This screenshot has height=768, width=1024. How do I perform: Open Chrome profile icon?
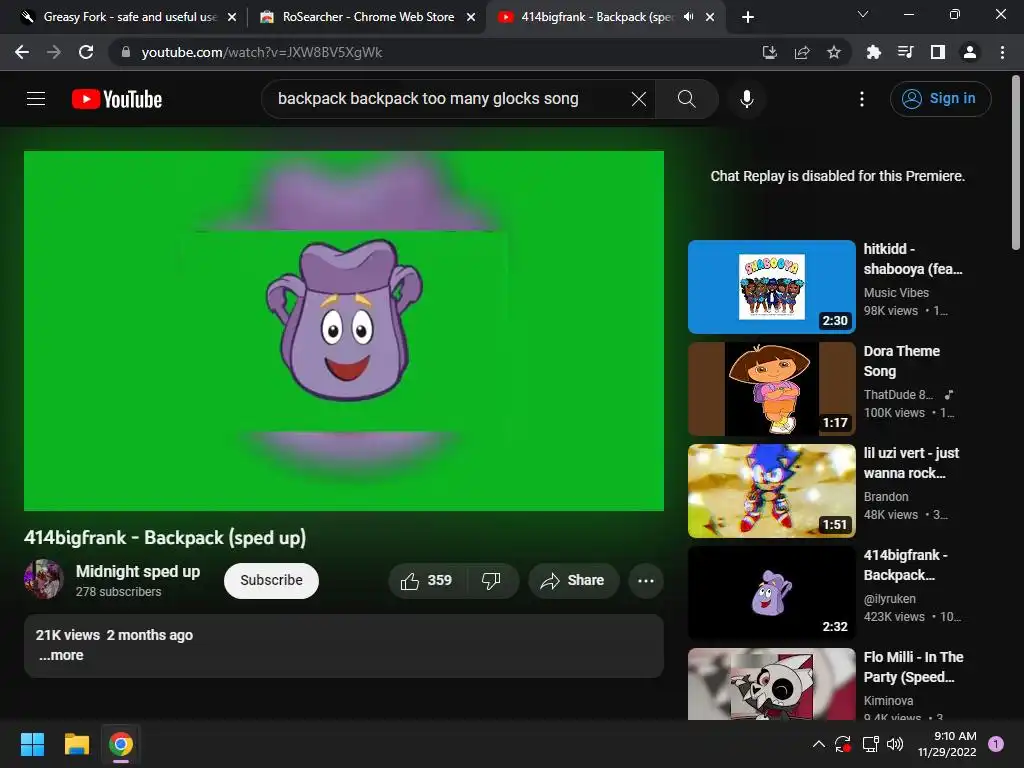click(970, 52)
